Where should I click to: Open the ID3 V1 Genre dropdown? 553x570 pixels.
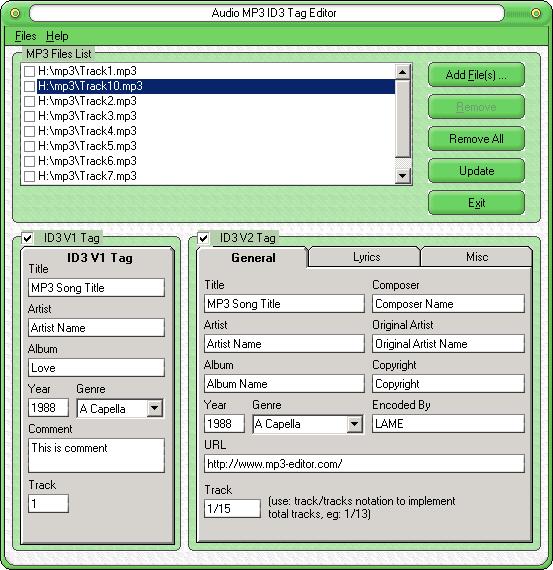click(155, 408)
